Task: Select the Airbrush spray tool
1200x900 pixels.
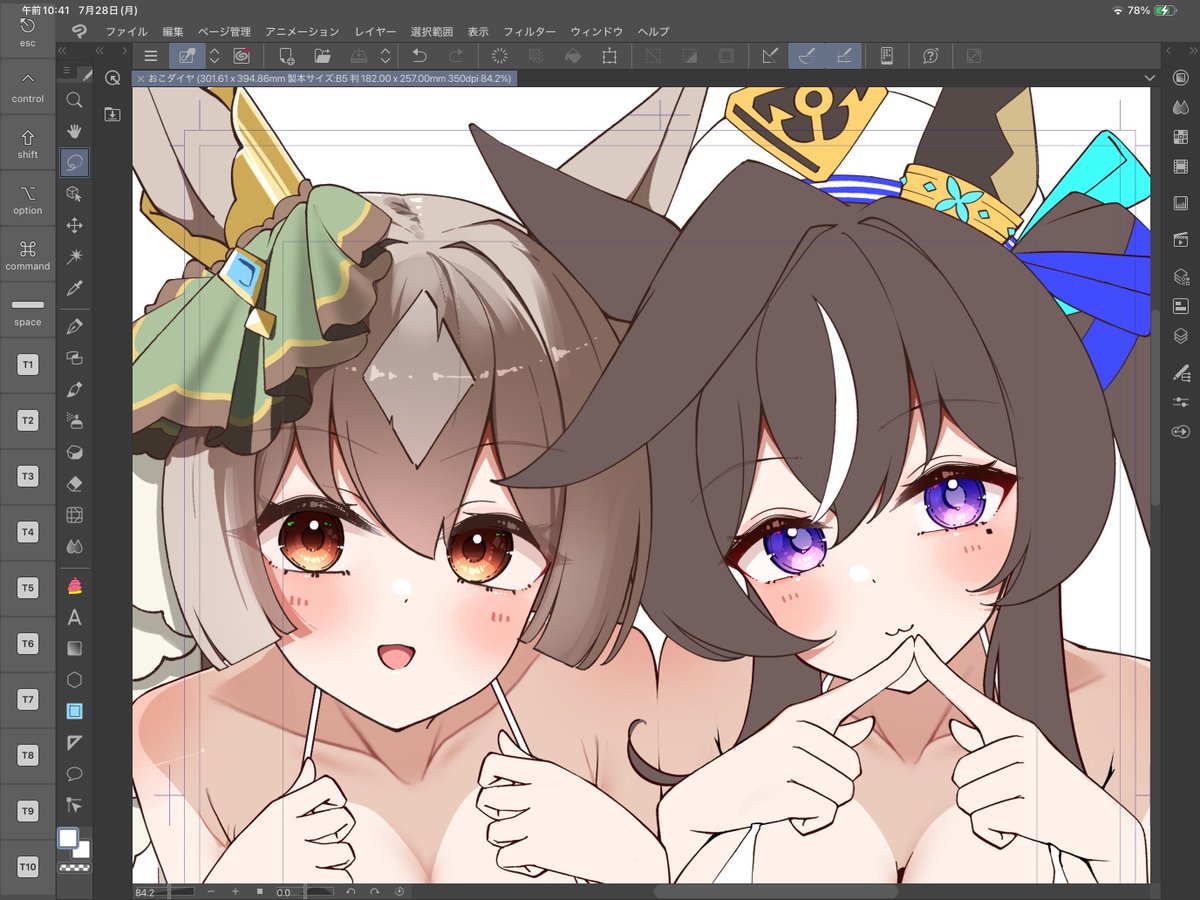Action: [x=74, y=420]
